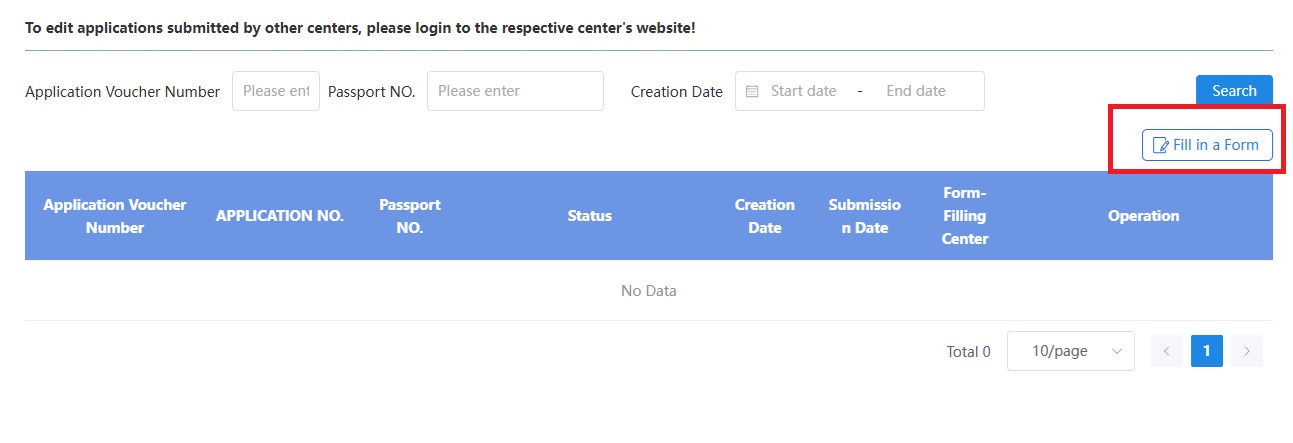Click the Total 0 record count text
Screen dimensions: 1293x443
(968, 352)
